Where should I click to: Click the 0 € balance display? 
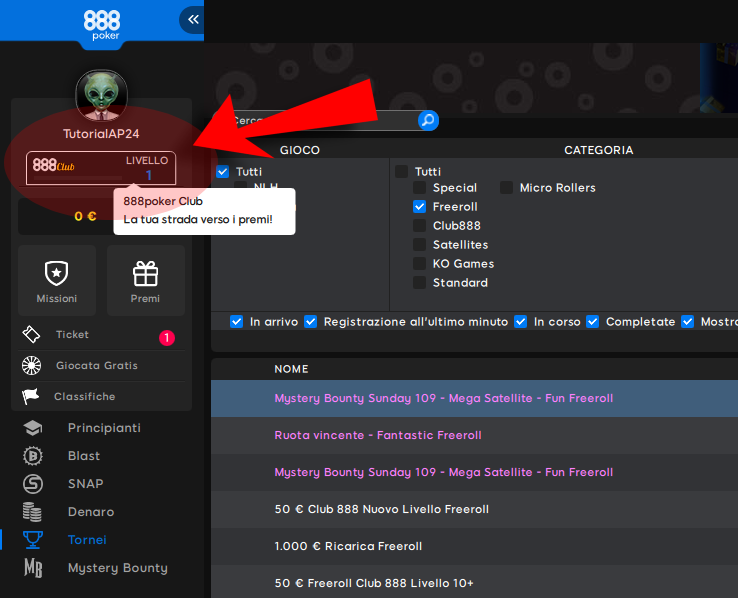(x=85, y=216)
